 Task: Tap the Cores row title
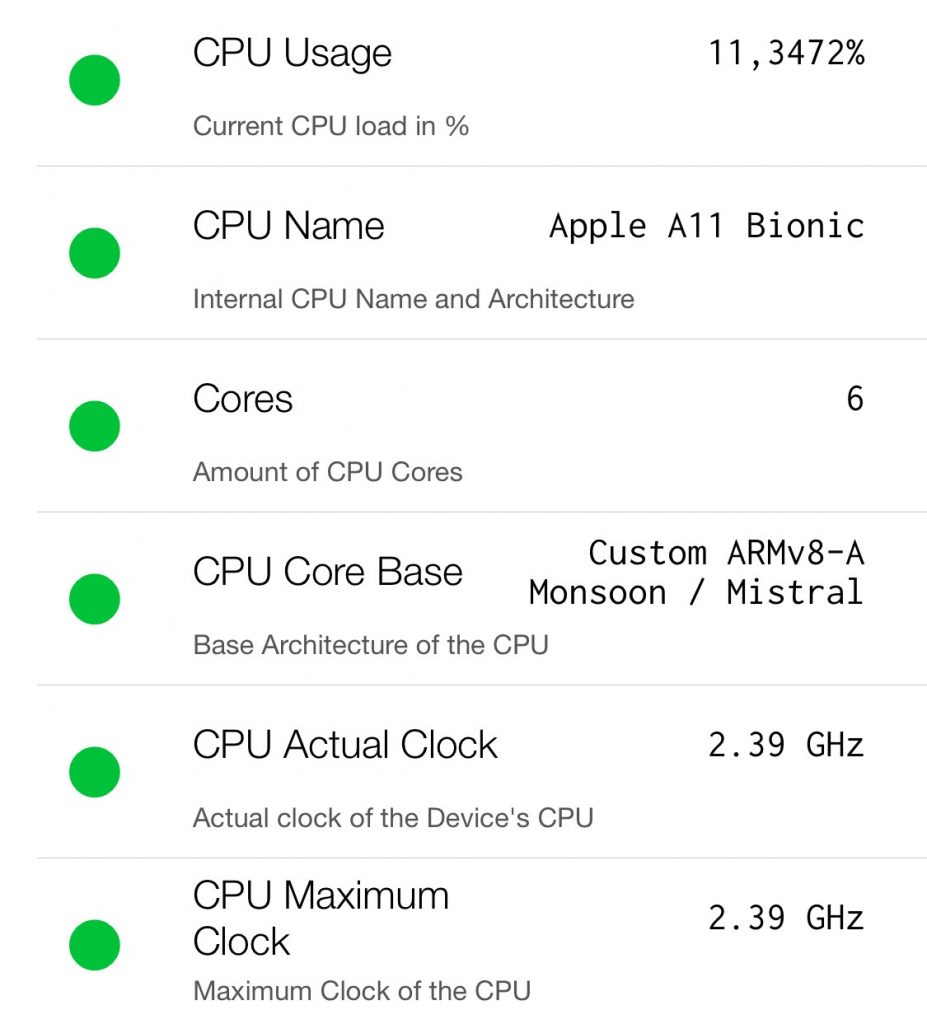point(243,399)
